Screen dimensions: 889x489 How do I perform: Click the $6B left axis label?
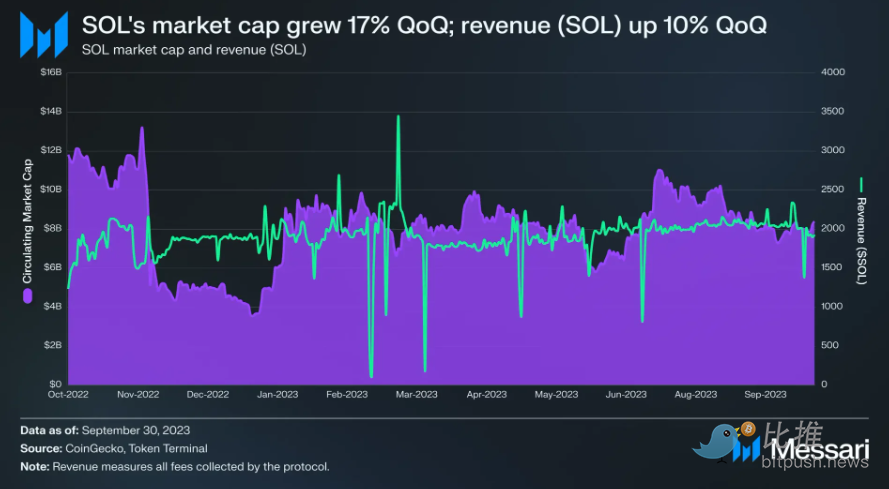[53, 267]
